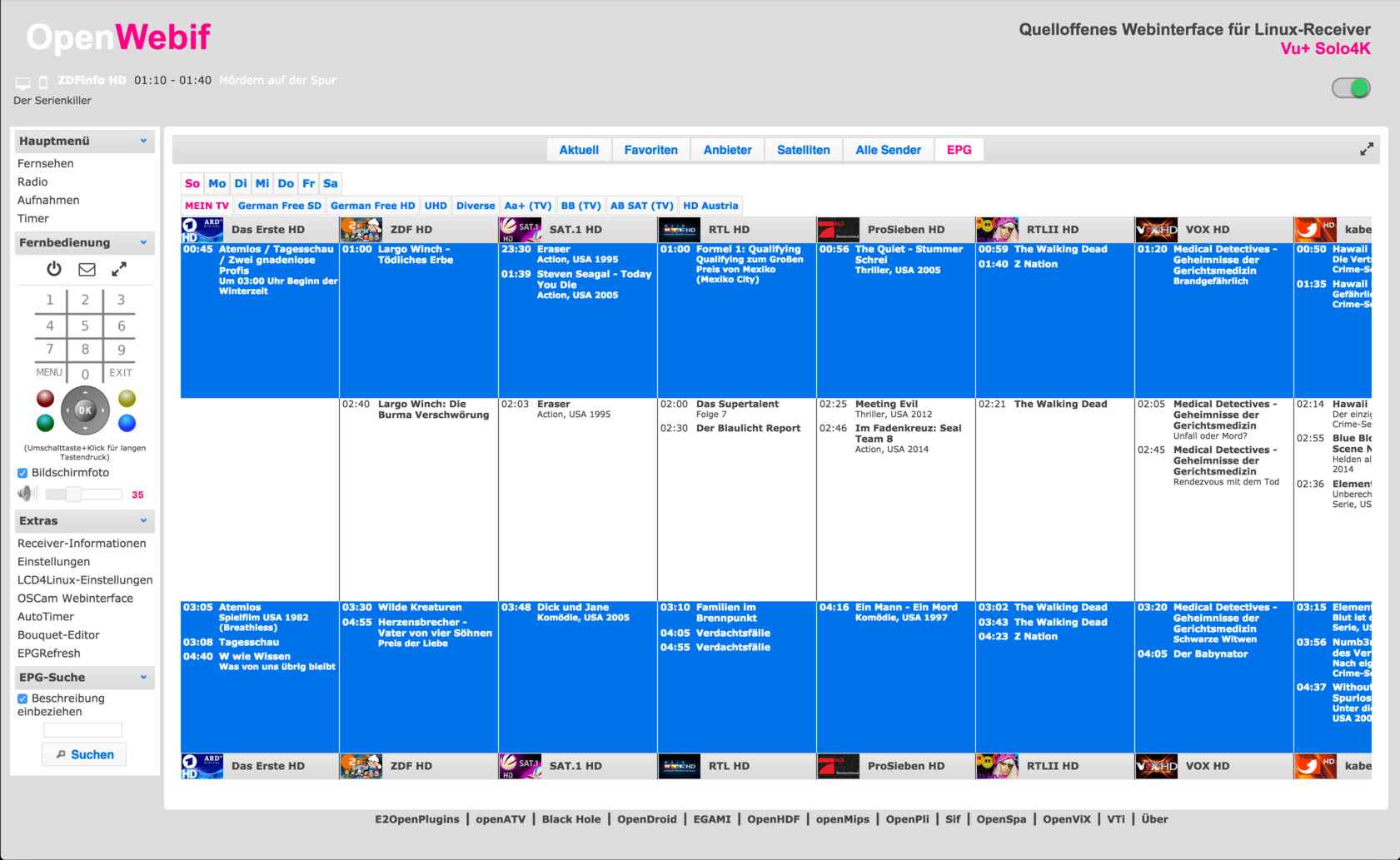Collapse the Fernbedienung panel
The width and height of the screenshot is (1400, 860).
[x=143, y=242]
